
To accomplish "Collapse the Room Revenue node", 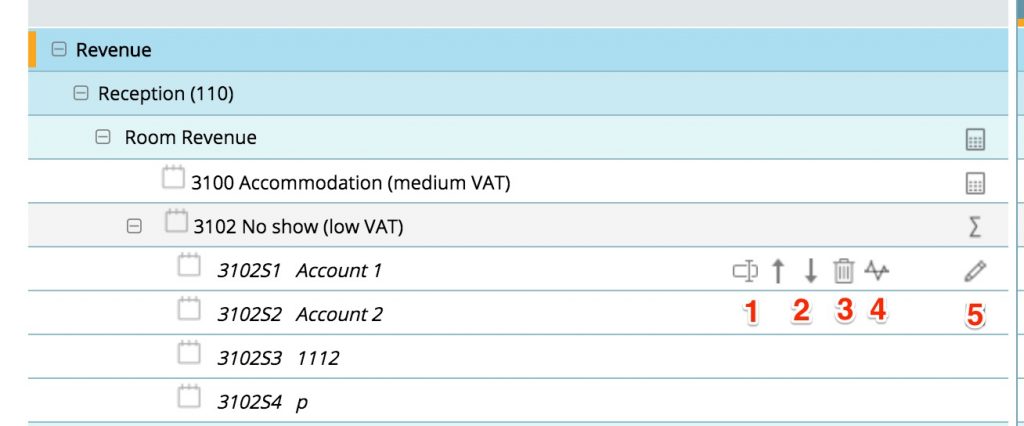I will point(102,138).
